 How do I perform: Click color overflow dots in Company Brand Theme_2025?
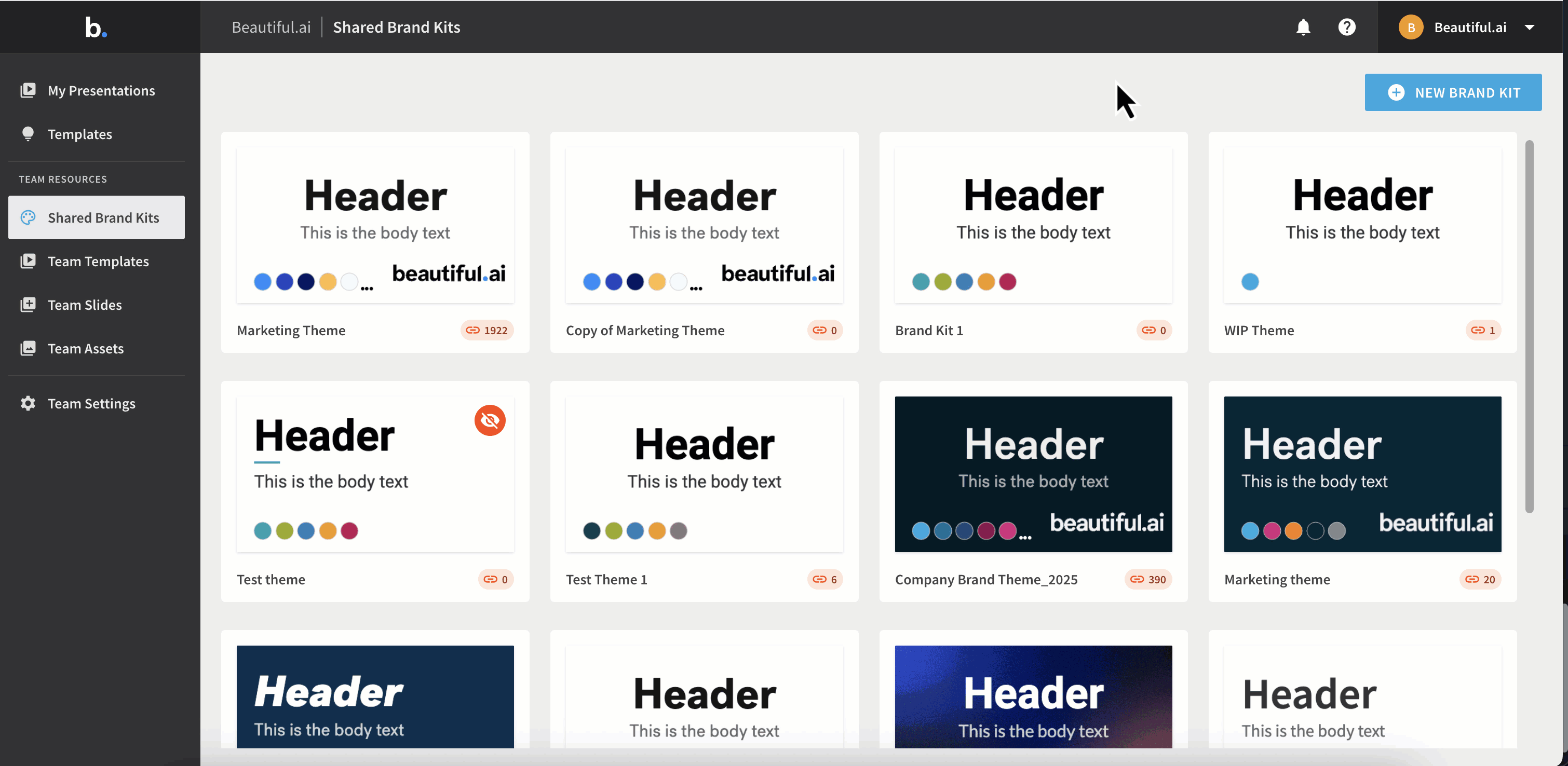pos(1025,537)
